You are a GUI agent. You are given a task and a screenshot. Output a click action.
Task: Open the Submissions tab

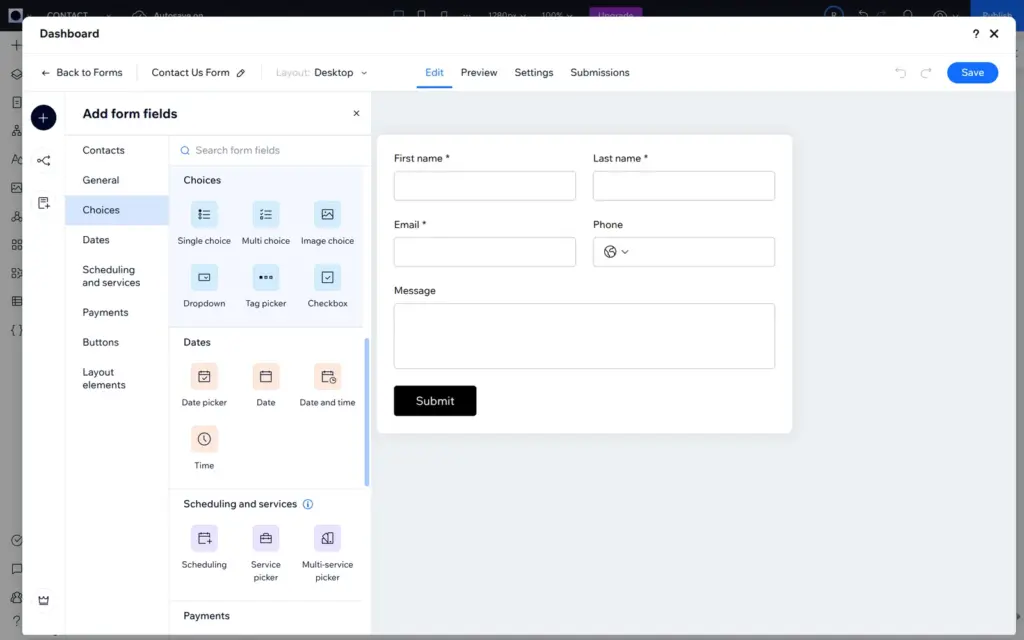(600, 72)
